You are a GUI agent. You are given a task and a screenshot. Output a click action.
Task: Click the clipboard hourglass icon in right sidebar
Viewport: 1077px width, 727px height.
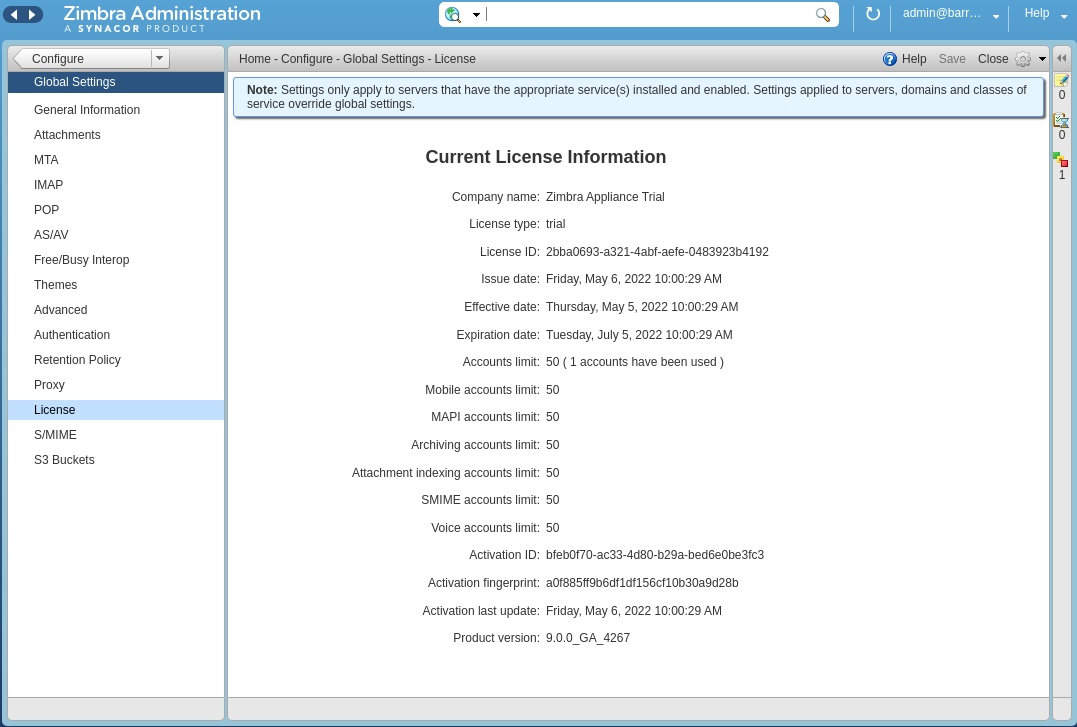pos(1061,120)
